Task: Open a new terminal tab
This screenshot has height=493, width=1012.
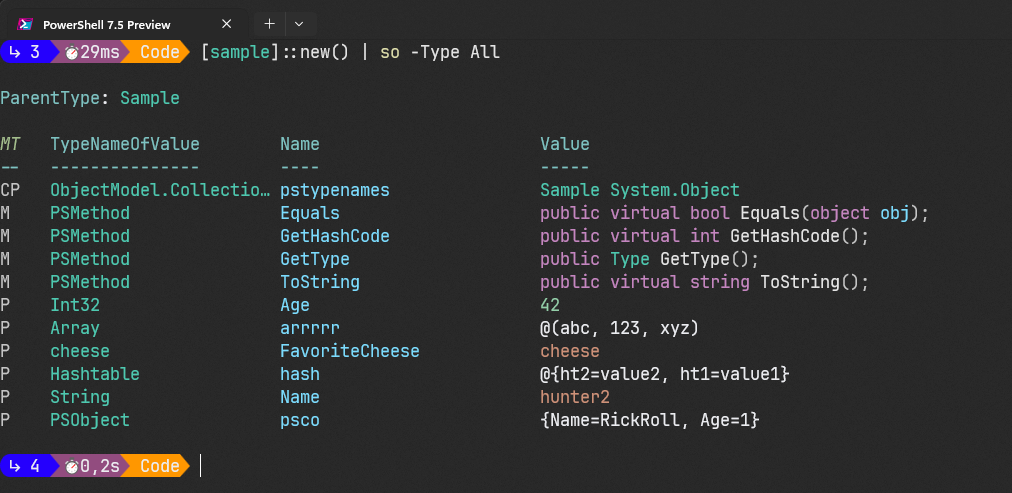Action: click(269, 24)
